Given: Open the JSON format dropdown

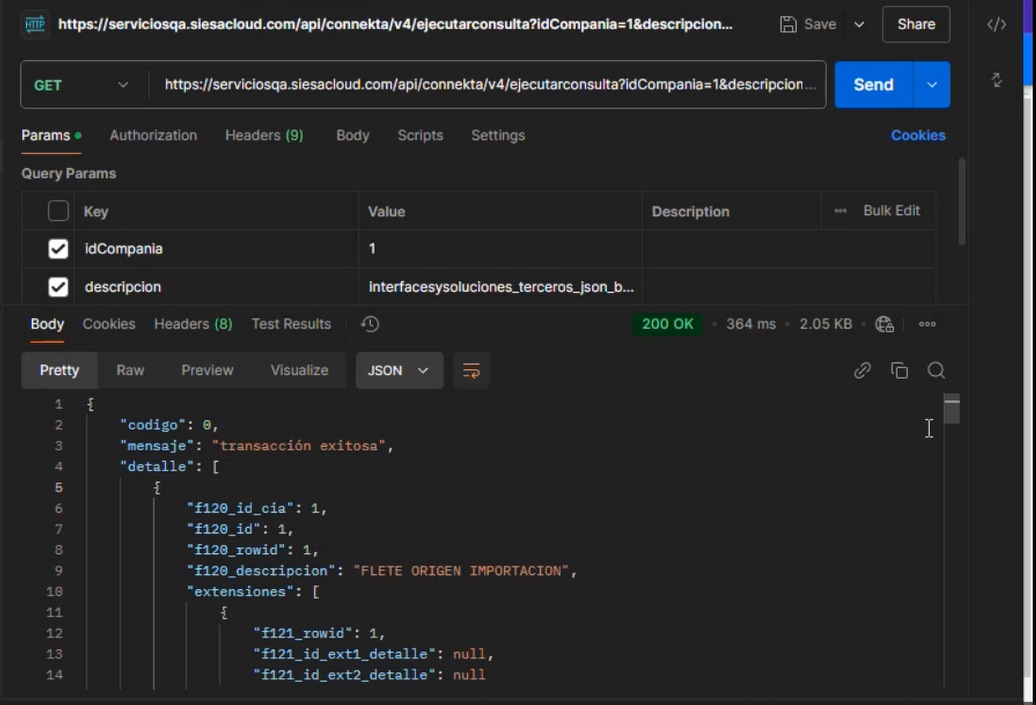Looking at the screenshot, I should [399, 370].
